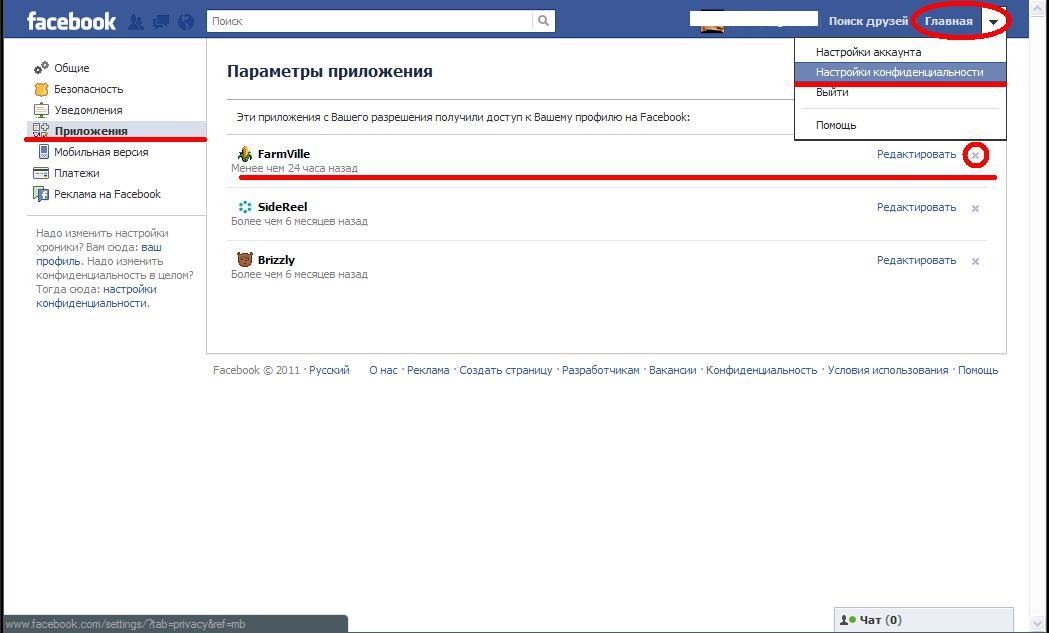Open Мобильная версия settings

coord(101,153)
